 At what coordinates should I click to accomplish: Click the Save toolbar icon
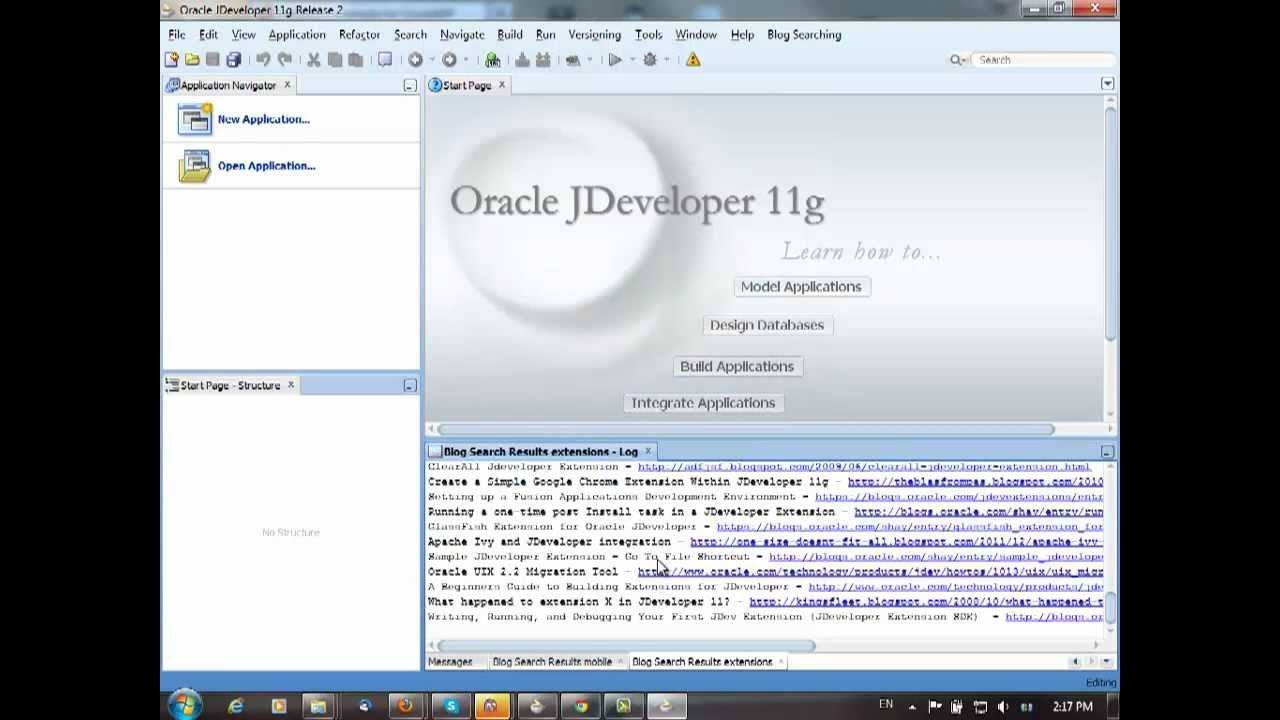pos(212,60)
